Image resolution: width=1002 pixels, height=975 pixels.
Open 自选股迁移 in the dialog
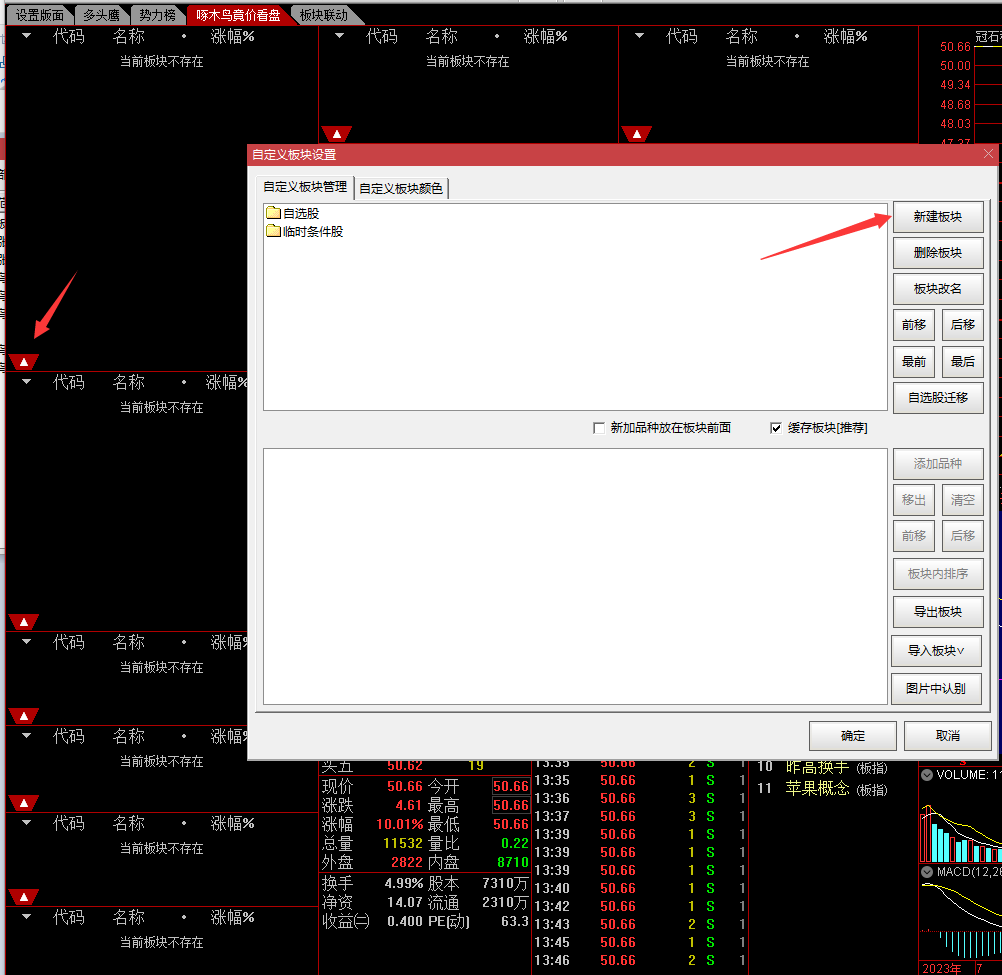[937, 397]
